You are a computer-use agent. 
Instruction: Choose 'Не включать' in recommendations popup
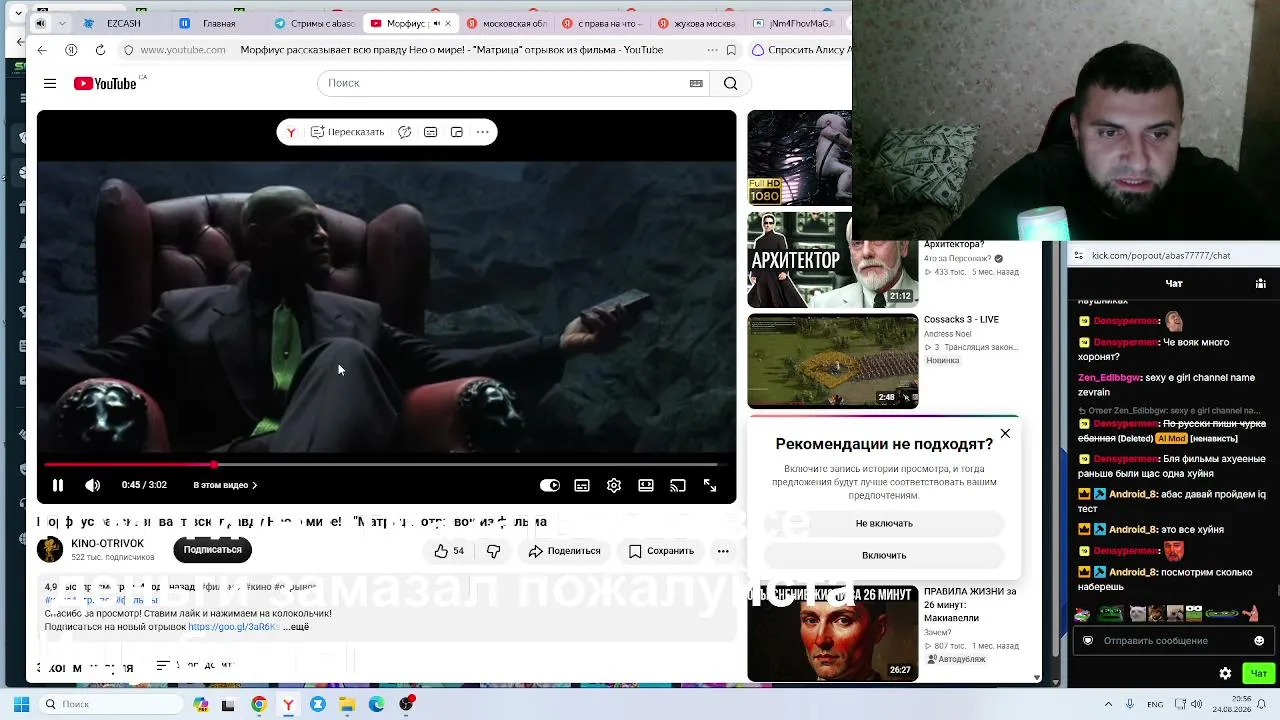point(884,523)
